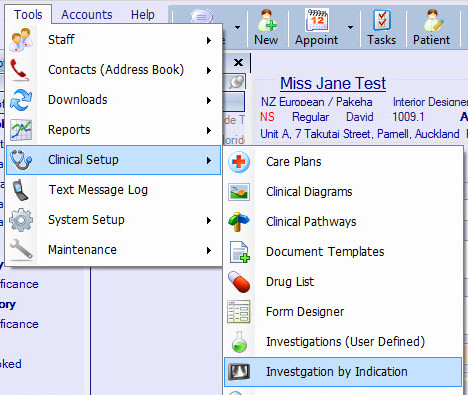The width and height of the screenshot is (468, 395).
Task: Click the Patient toolbar icon
Action: (x=433, y=20)
